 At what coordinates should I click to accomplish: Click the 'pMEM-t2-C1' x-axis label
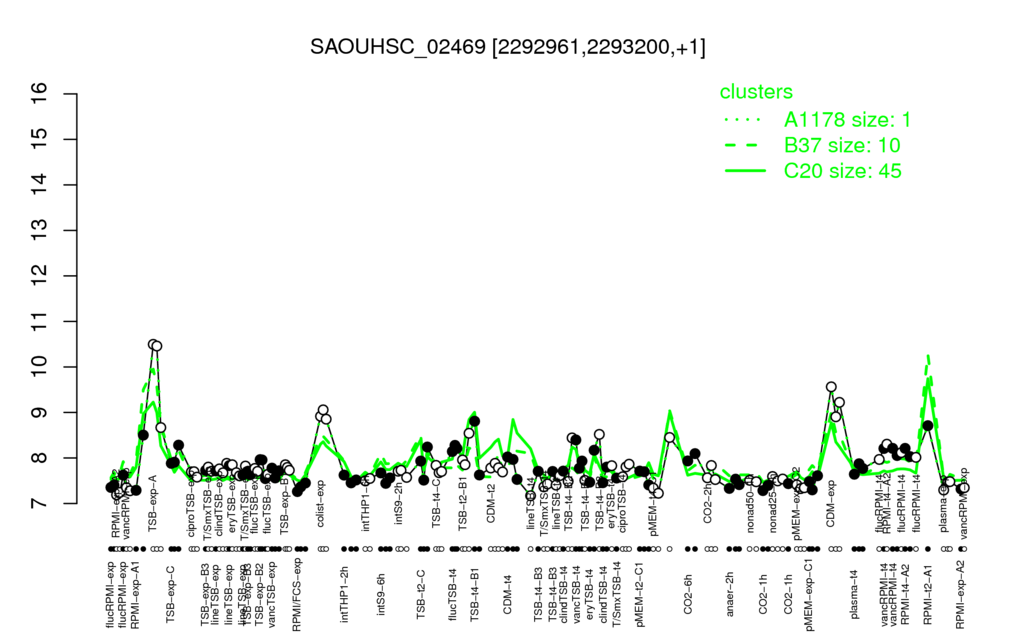pos(640,595)
